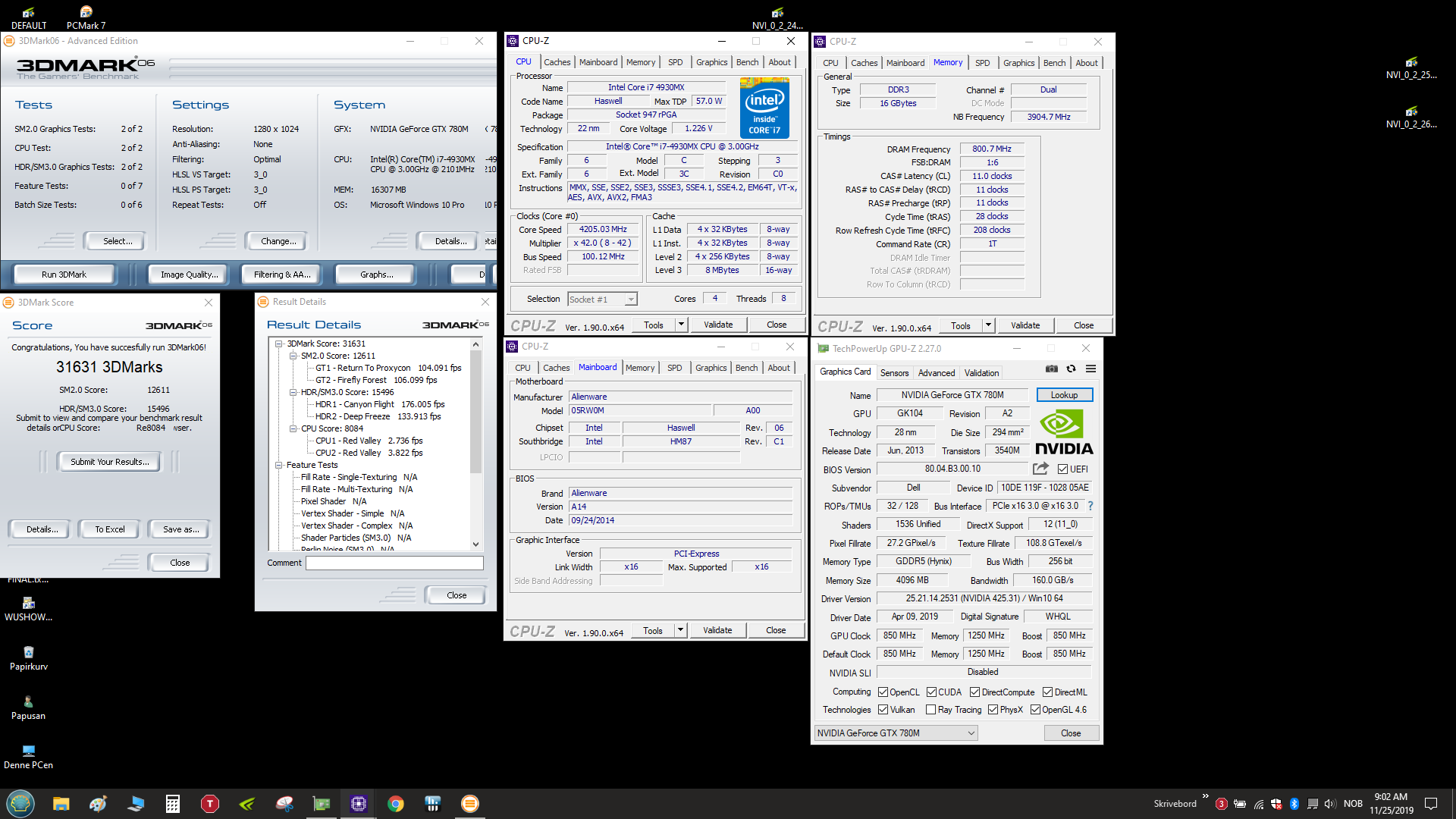Open the PCMark 7 desktop icon
This screenshot has width=1456, height=819.
86,18
